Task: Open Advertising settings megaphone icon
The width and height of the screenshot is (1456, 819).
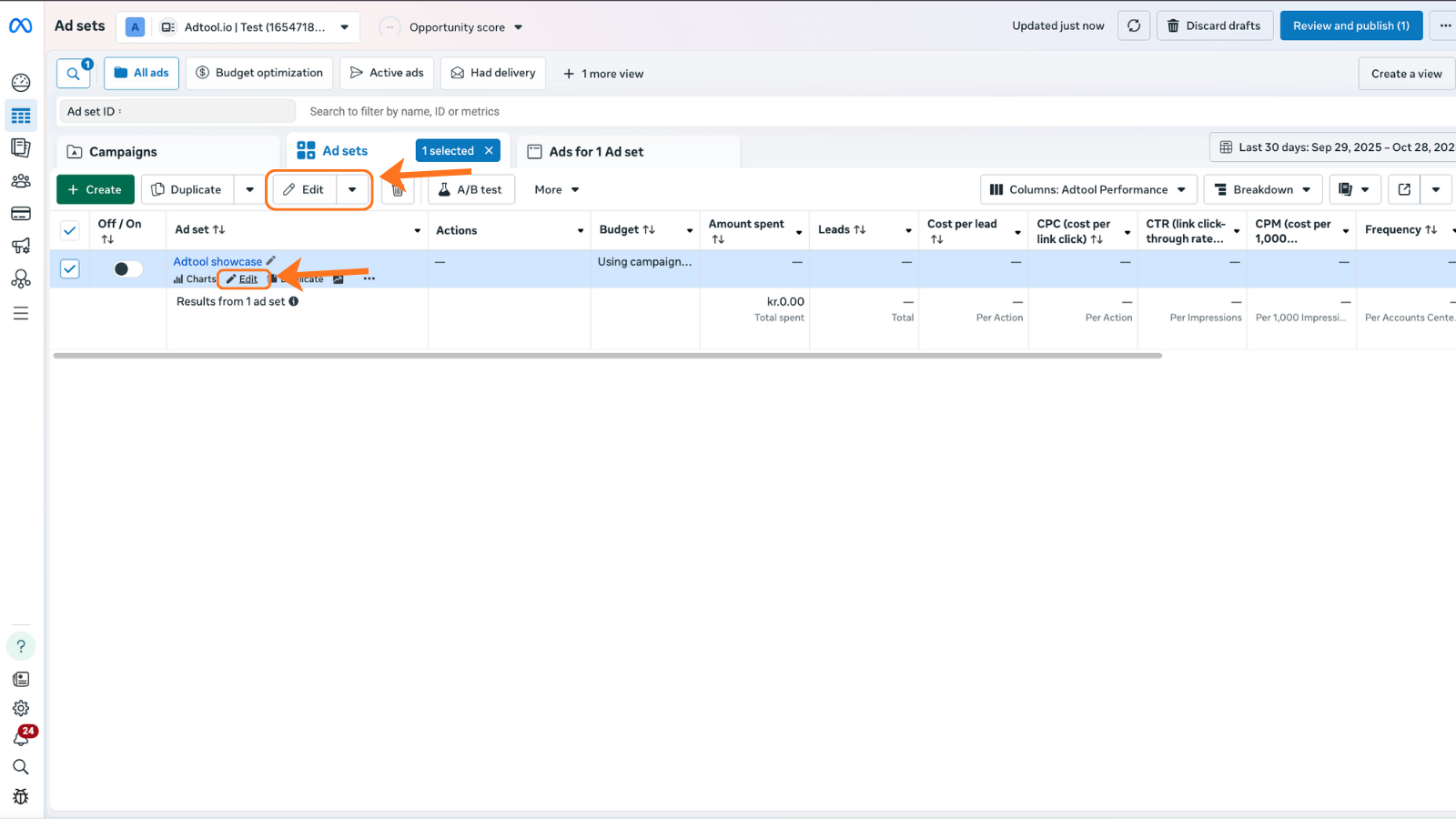Action: click(x=21, y=246)
